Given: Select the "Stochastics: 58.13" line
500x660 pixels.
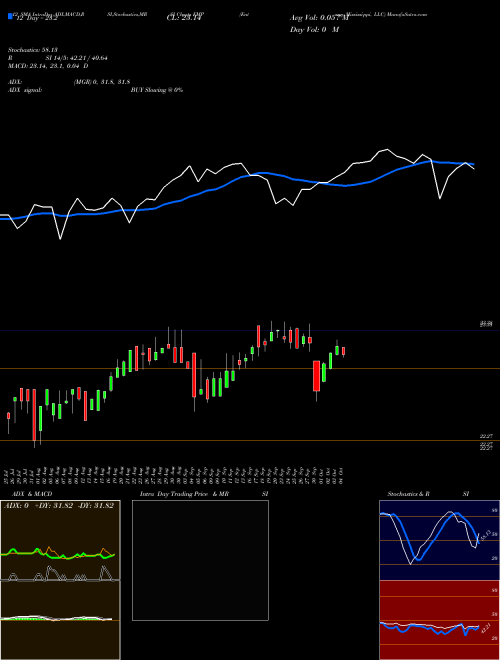Looking at the screenshot, I should coord(32,50).
